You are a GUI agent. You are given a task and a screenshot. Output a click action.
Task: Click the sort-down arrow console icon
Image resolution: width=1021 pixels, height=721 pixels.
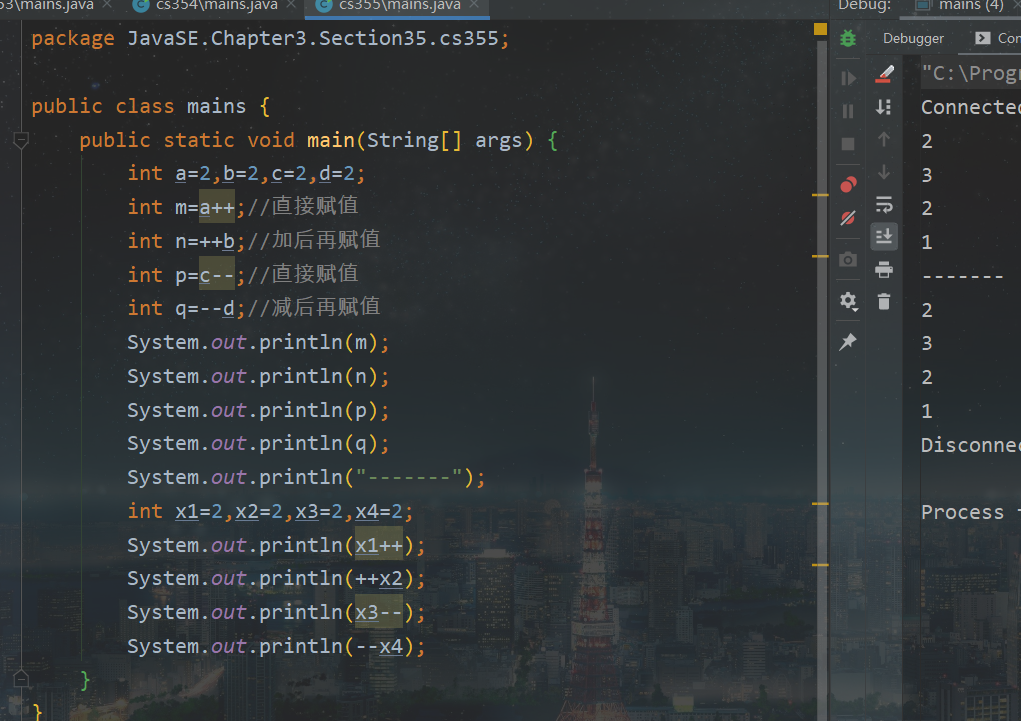pyautogui.click(x=884, y=107)
